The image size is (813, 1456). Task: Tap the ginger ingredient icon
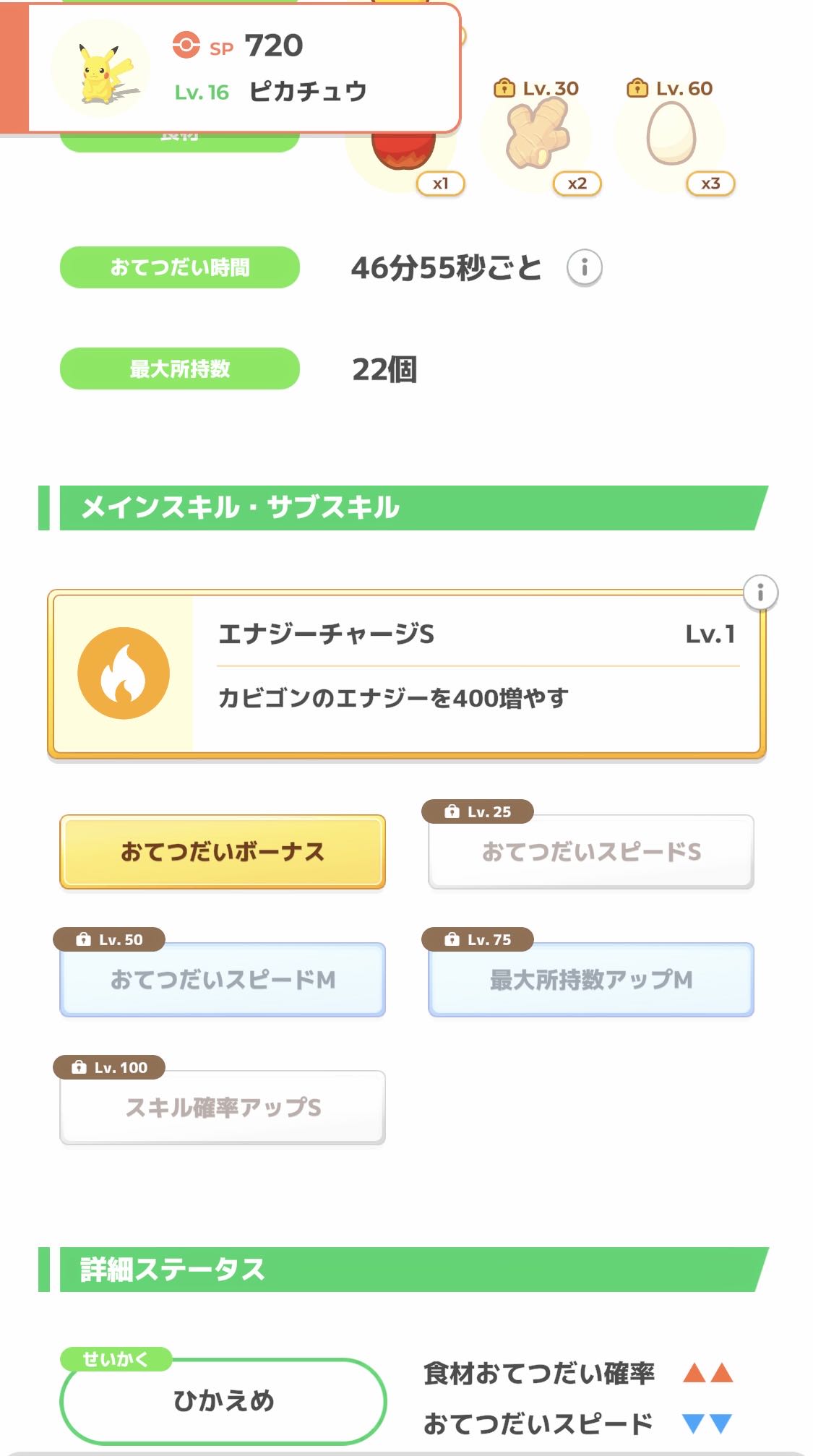(x=538, y=135)
